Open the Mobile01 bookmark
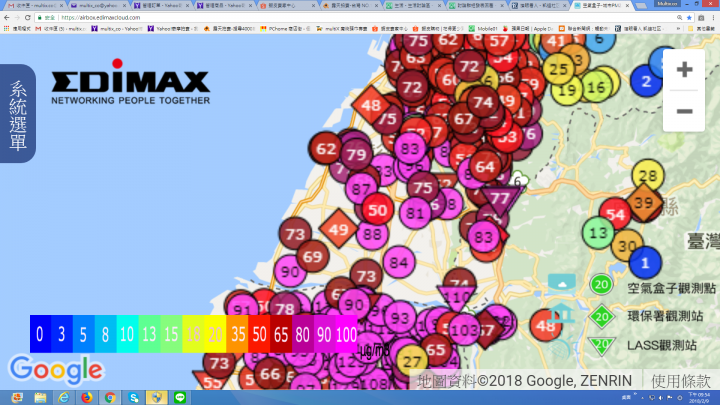The height and width of the screenshot is (405, 720). (483, 28)
